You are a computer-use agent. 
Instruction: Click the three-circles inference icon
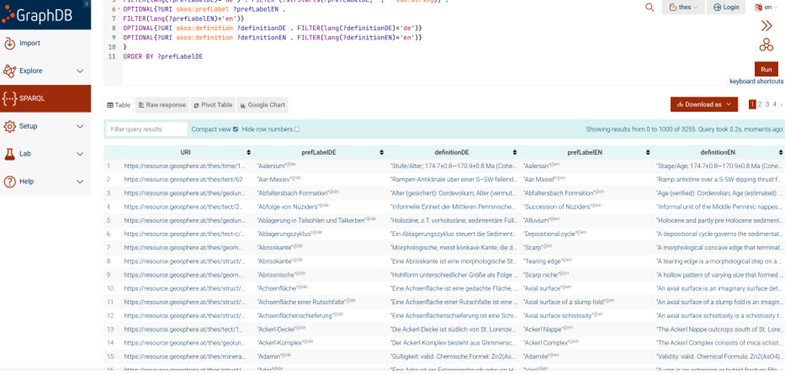766,45
